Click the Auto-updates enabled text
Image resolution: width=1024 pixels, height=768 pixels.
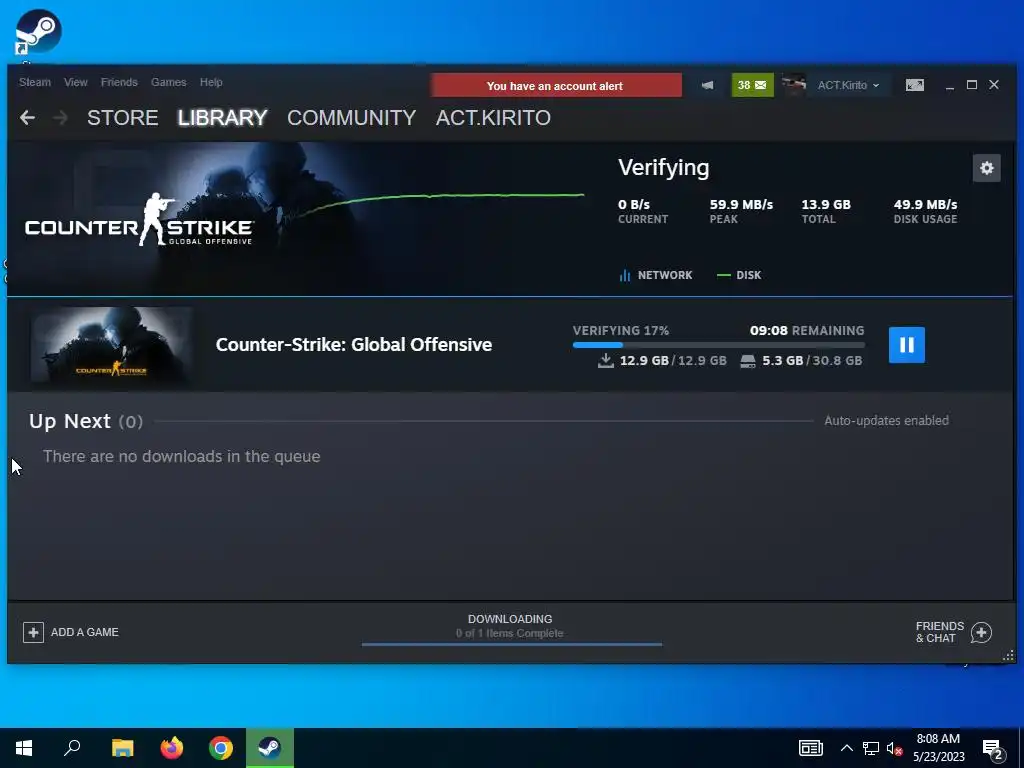pyautogui.click(x=886, y=421)
